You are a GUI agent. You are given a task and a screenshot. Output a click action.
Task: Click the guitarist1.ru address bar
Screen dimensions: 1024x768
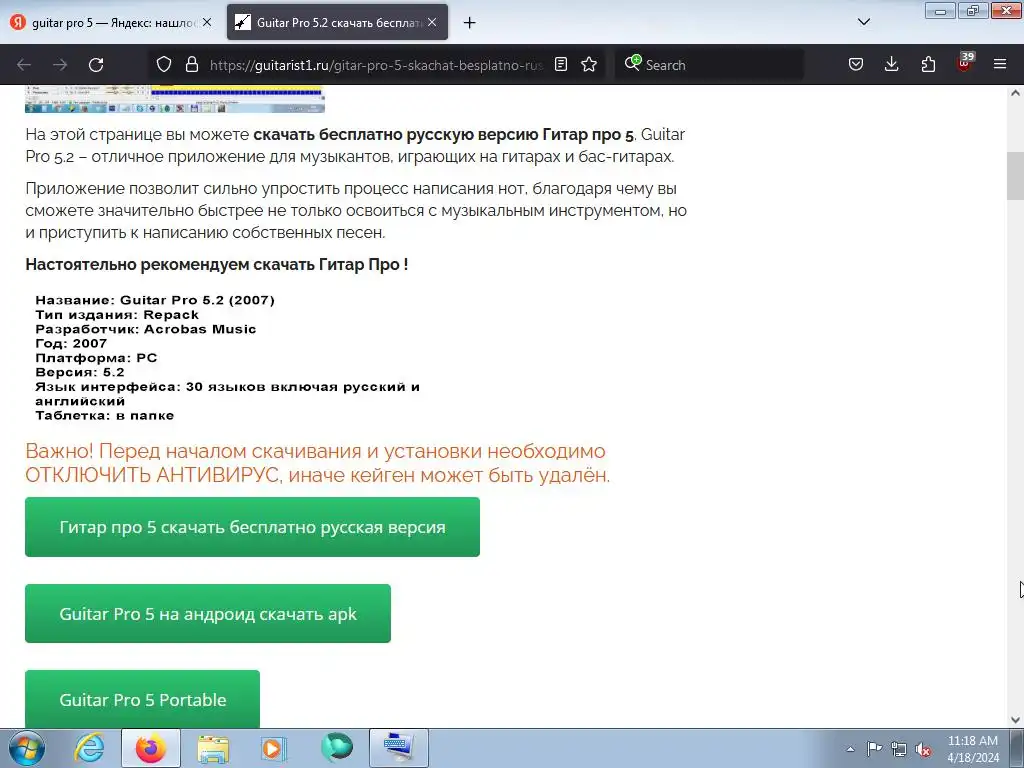[376, 65]
